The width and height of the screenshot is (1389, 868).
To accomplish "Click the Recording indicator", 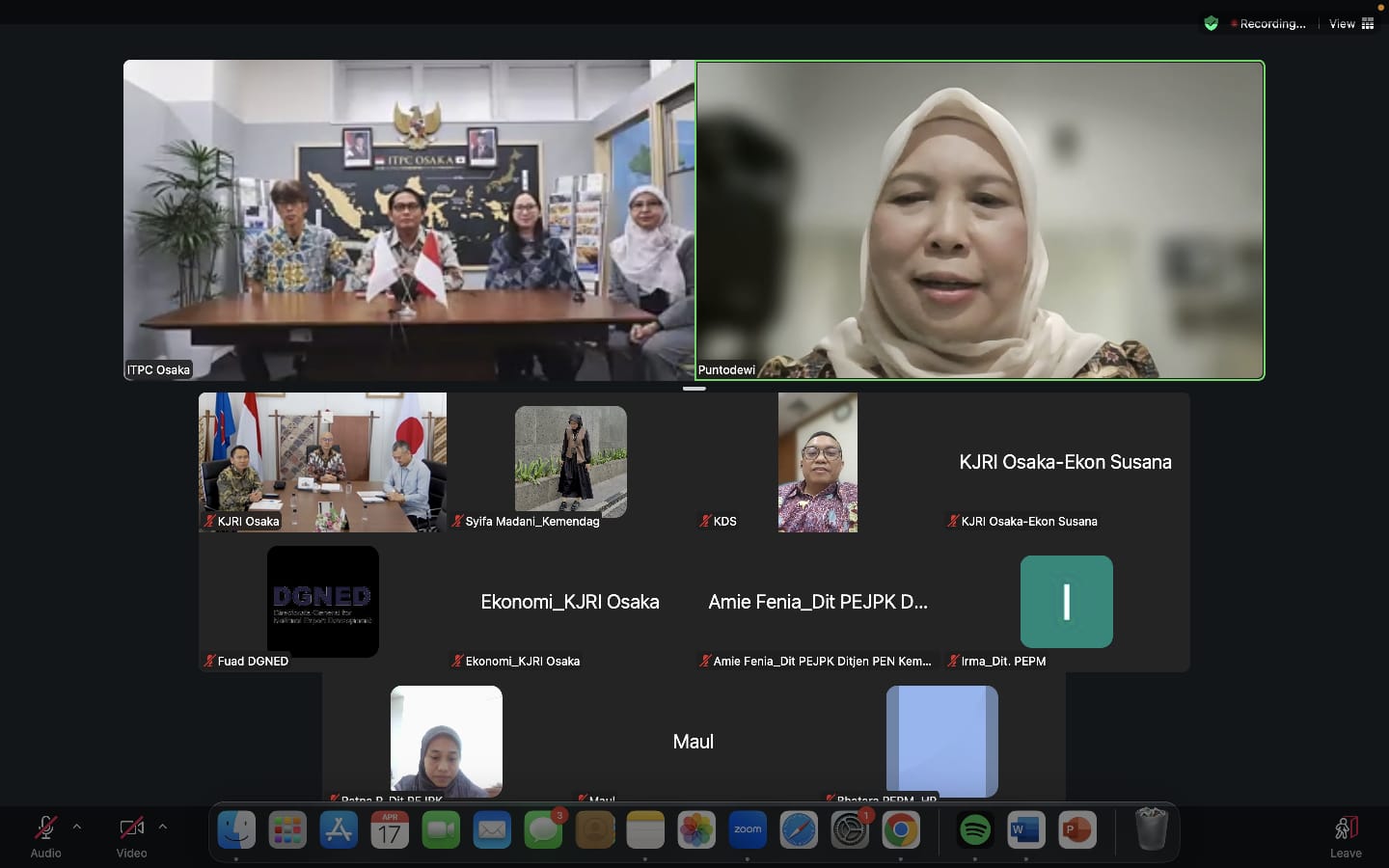I will 1268,24.
